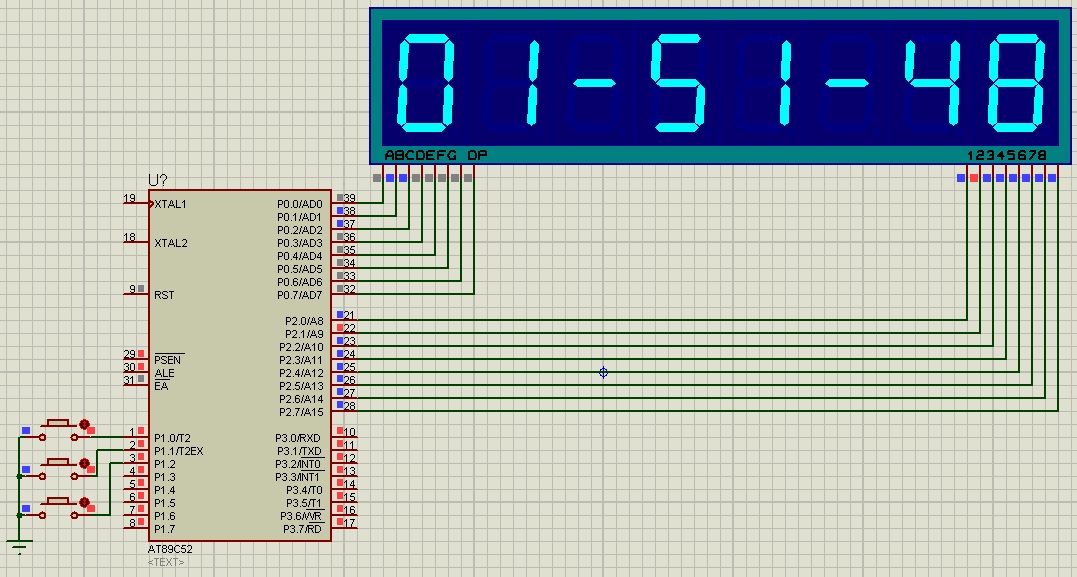Click the <TEXT> placeholder under the chip
The width and height of the screenshot is (1077, 577).
click(166, 562)
